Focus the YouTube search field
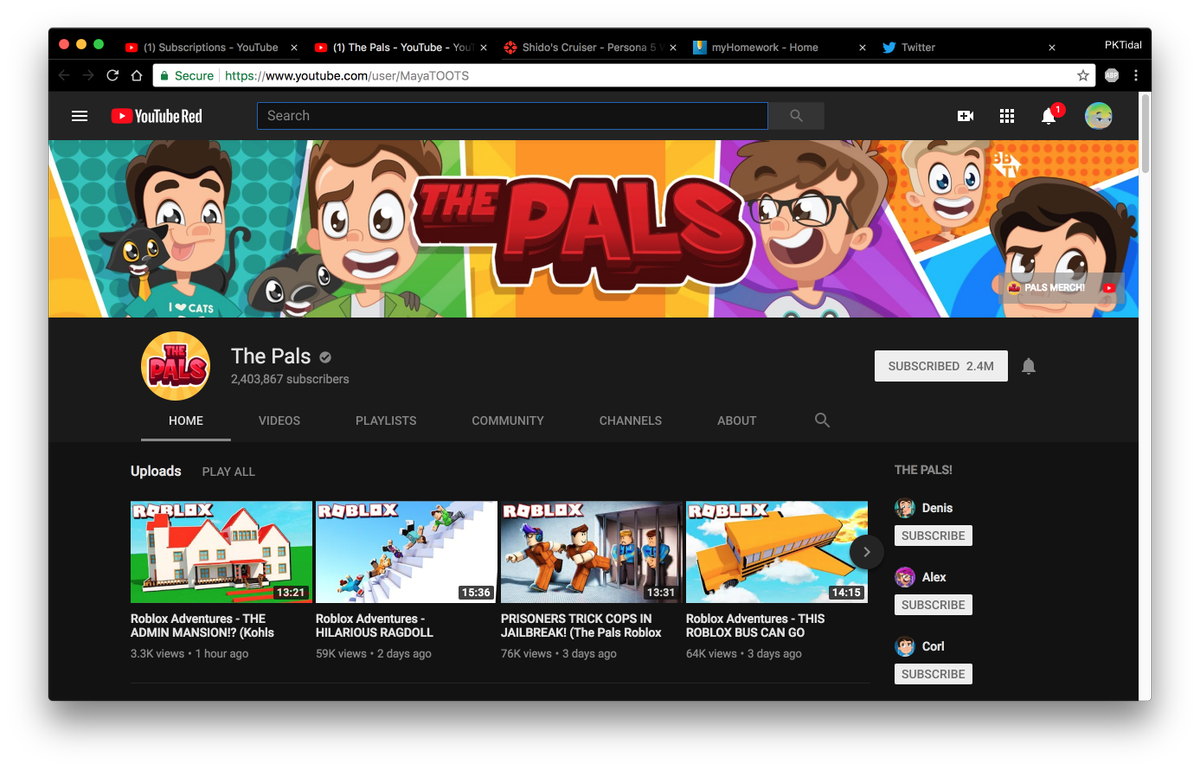 [512, 116]
